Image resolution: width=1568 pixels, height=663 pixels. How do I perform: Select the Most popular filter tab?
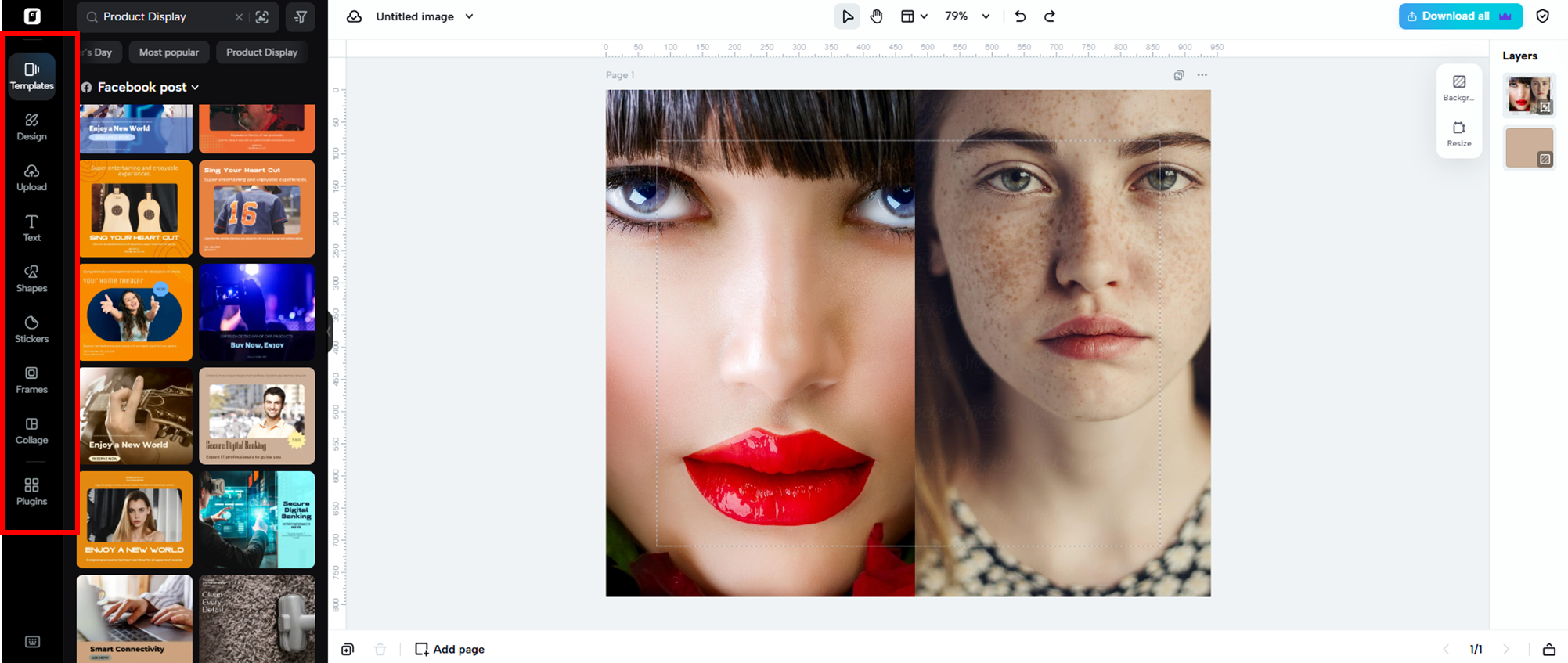pos(168,52)
